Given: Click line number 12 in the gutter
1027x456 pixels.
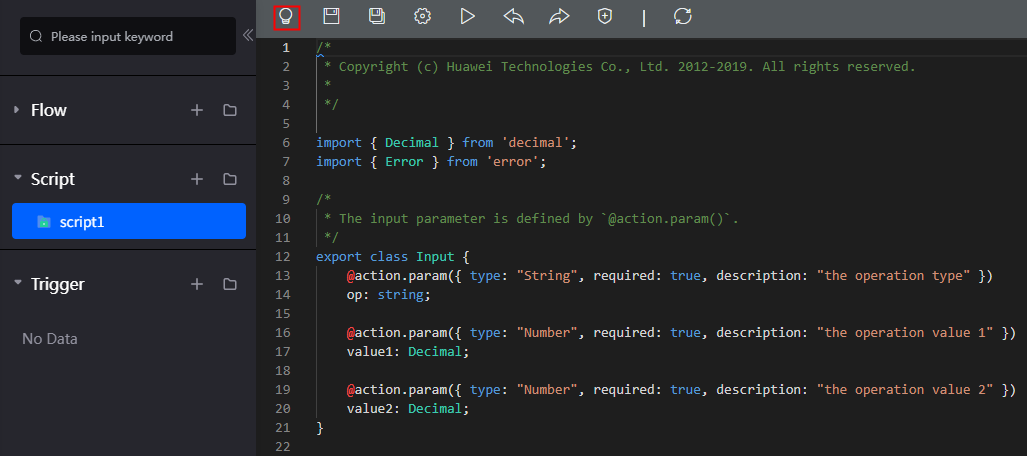Looking at the screenshot, I should 284,257.
